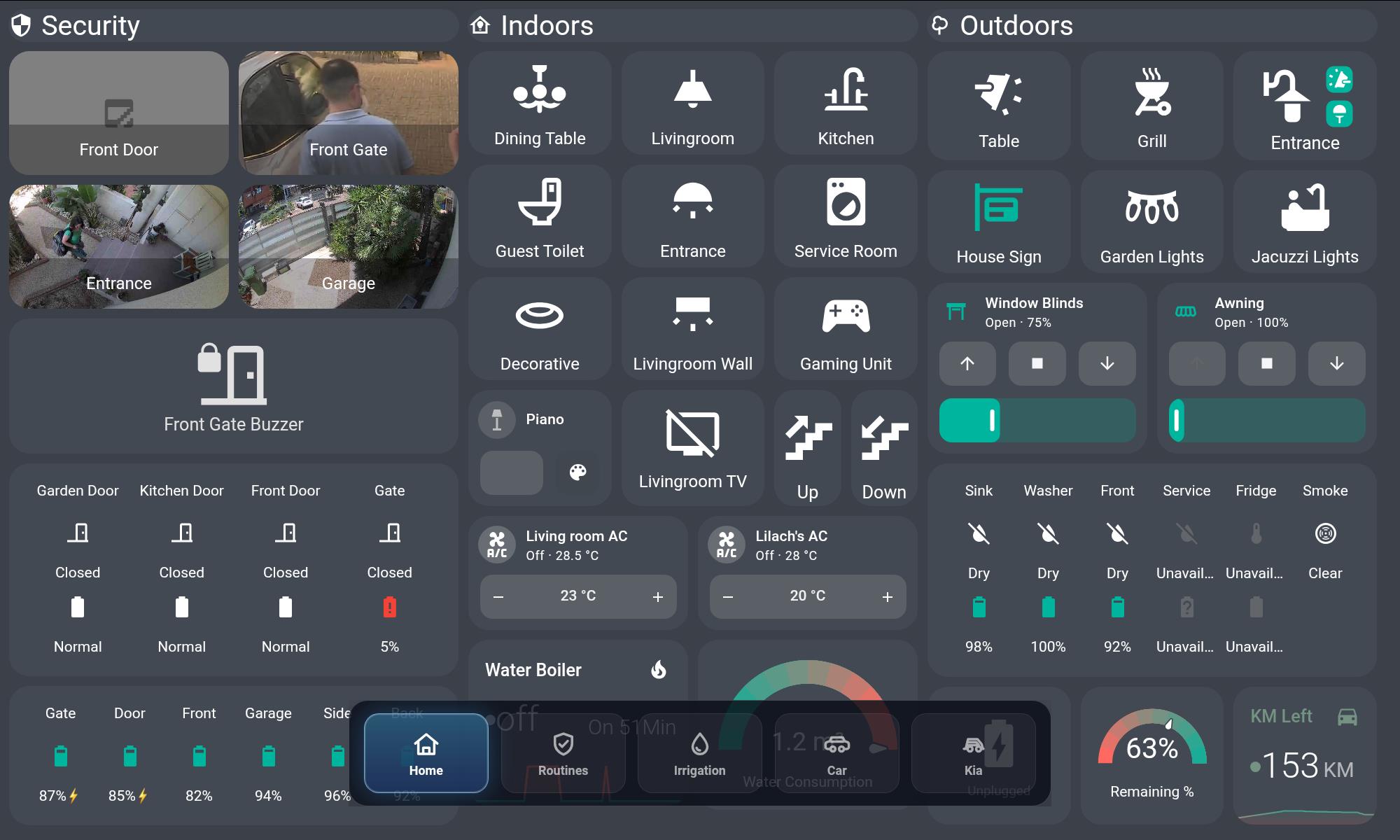Tap the stairs Down icon

(x=884, y=438)
